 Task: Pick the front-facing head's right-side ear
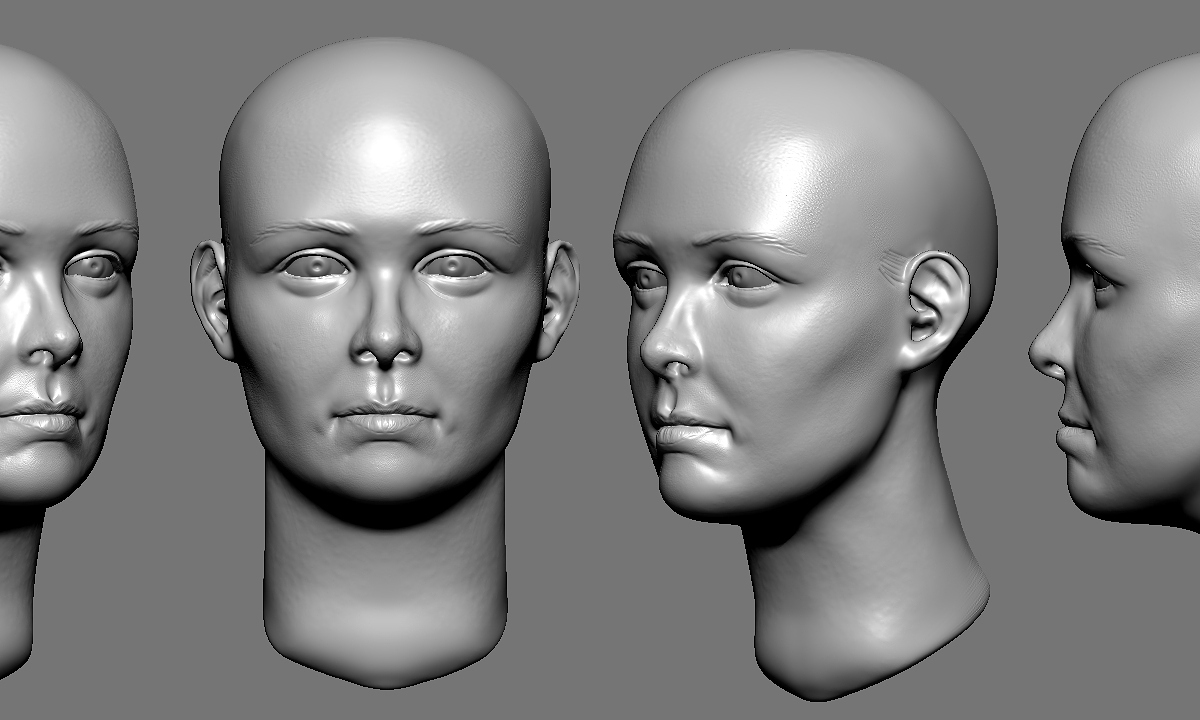coord(558,299)
